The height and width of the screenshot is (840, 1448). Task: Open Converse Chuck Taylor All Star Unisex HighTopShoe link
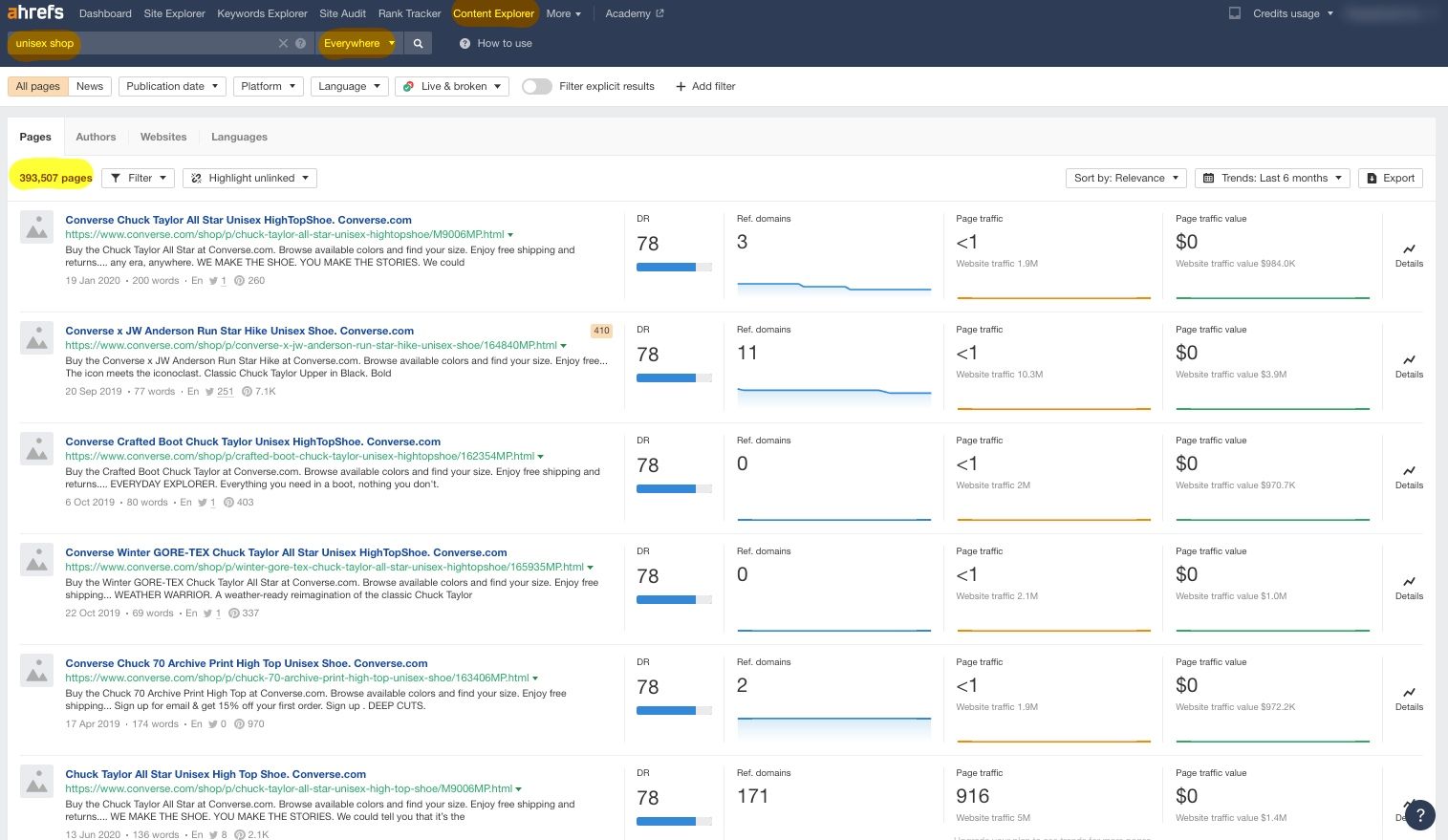coord(238,220)
